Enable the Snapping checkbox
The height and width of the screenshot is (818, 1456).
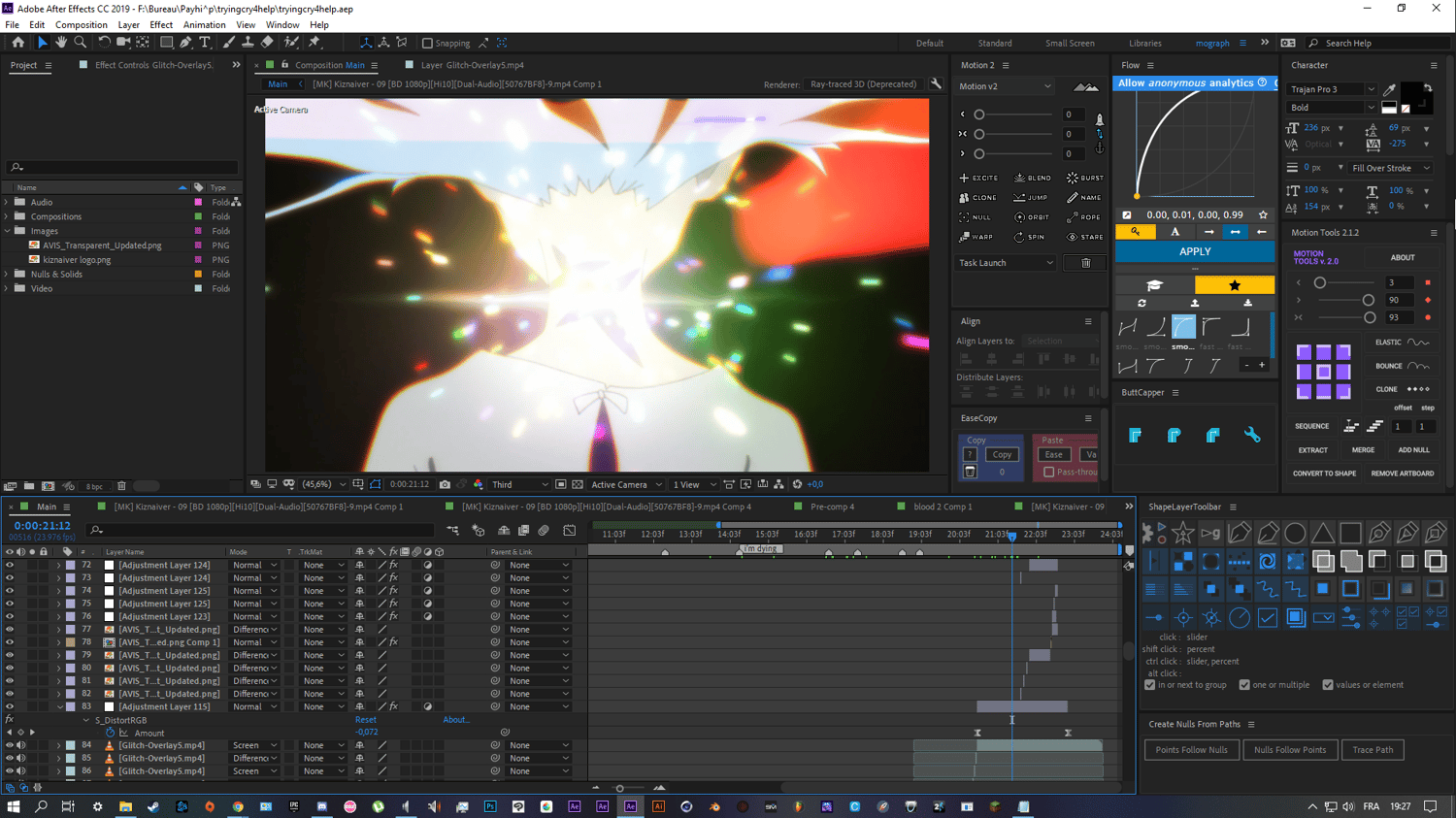(x=427, y=43)
